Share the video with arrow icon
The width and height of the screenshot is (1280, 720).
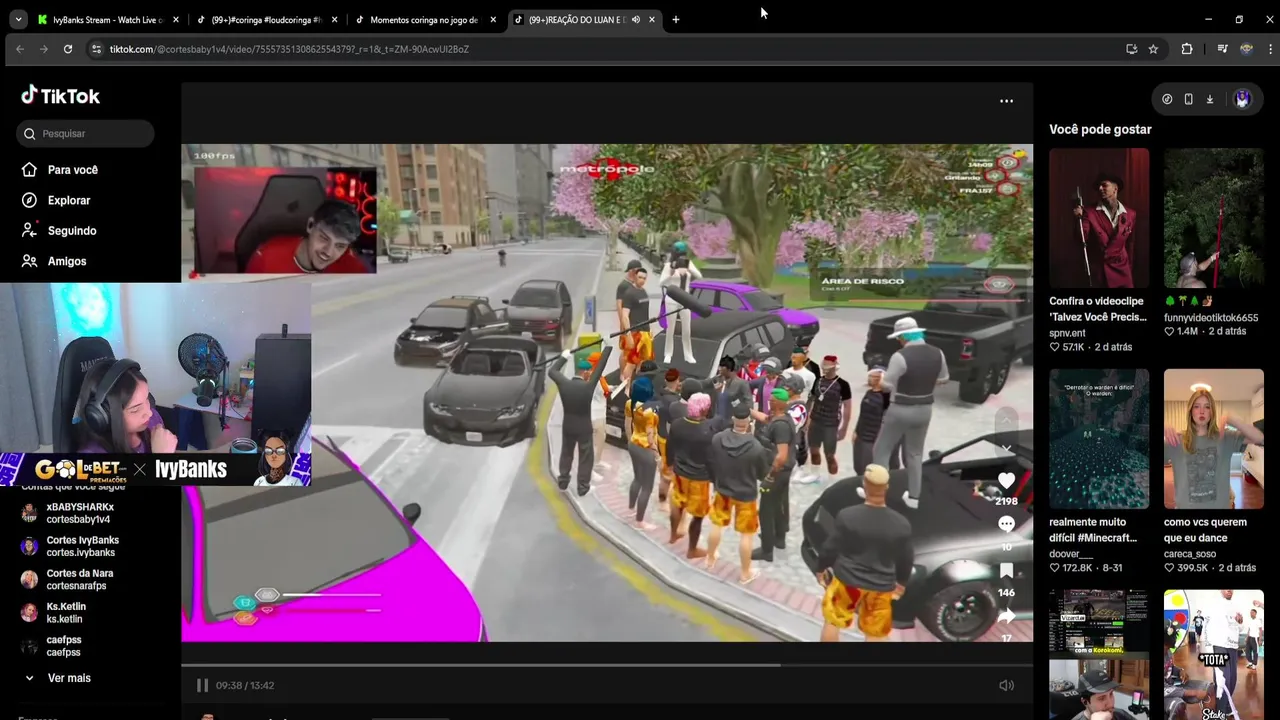point(1006,616)
